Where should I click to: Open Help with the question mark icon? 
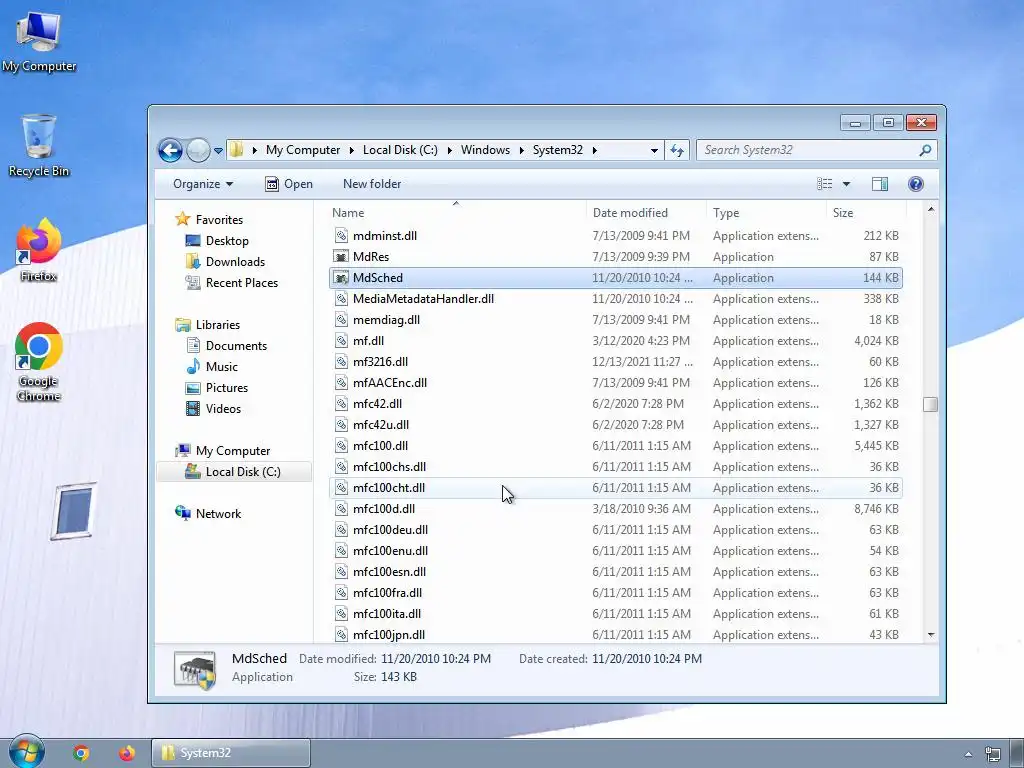[x=916, y=184]
